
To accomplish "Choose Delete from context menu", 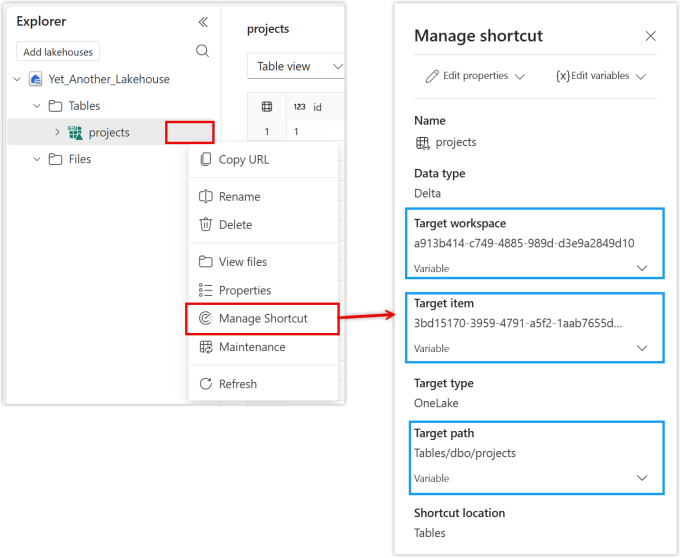I will pyautogui.click(x=263, y=225).
